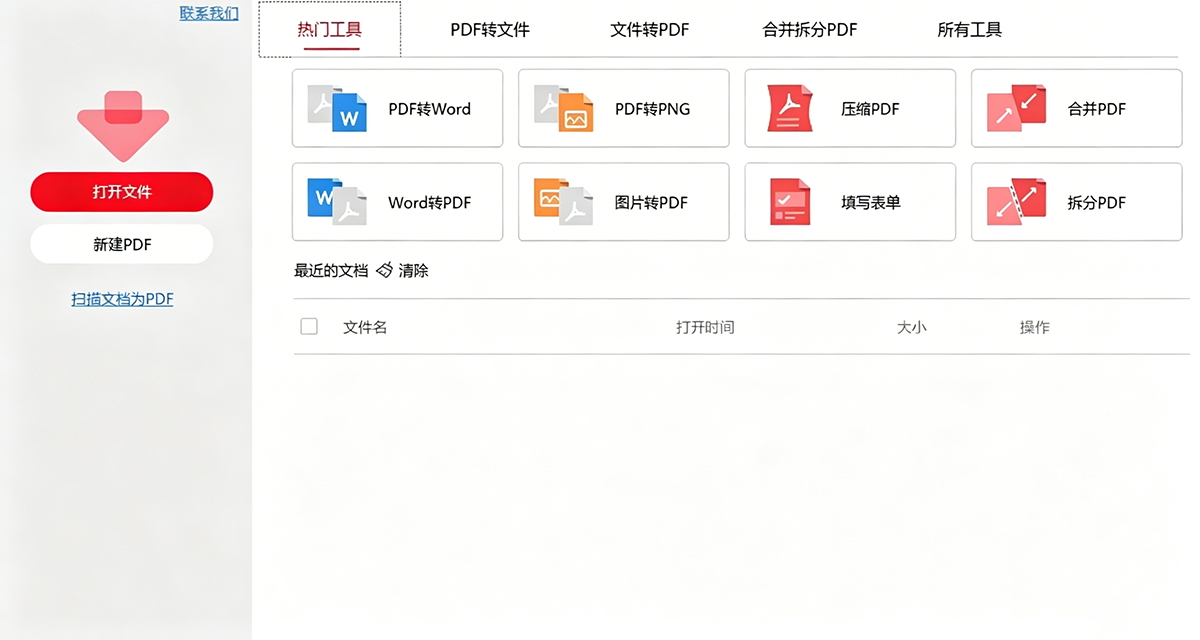Click the Word转PDF label text

(429, 202)
